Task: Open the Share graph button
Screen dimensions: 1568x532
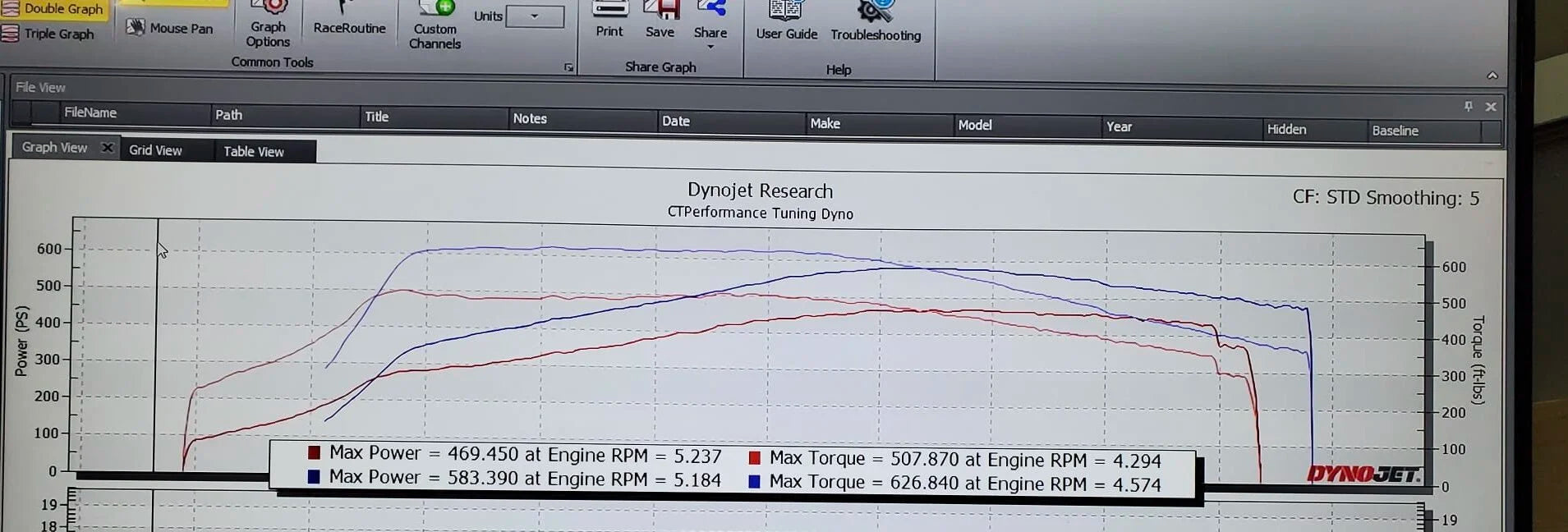Action: [x=710, y=21]
